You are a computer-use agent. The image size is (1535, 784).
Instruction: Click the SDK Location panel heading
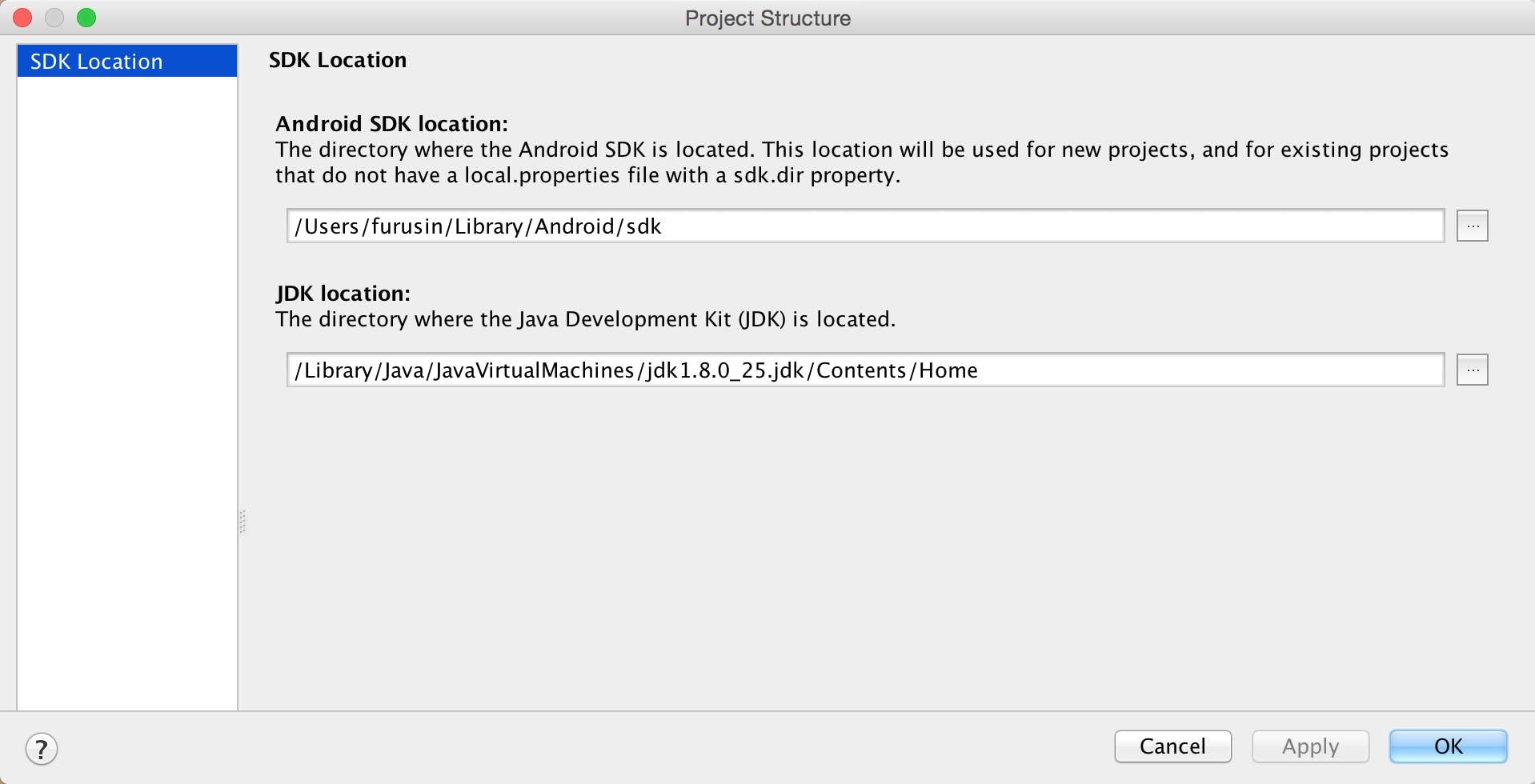(x=337, y=60)
